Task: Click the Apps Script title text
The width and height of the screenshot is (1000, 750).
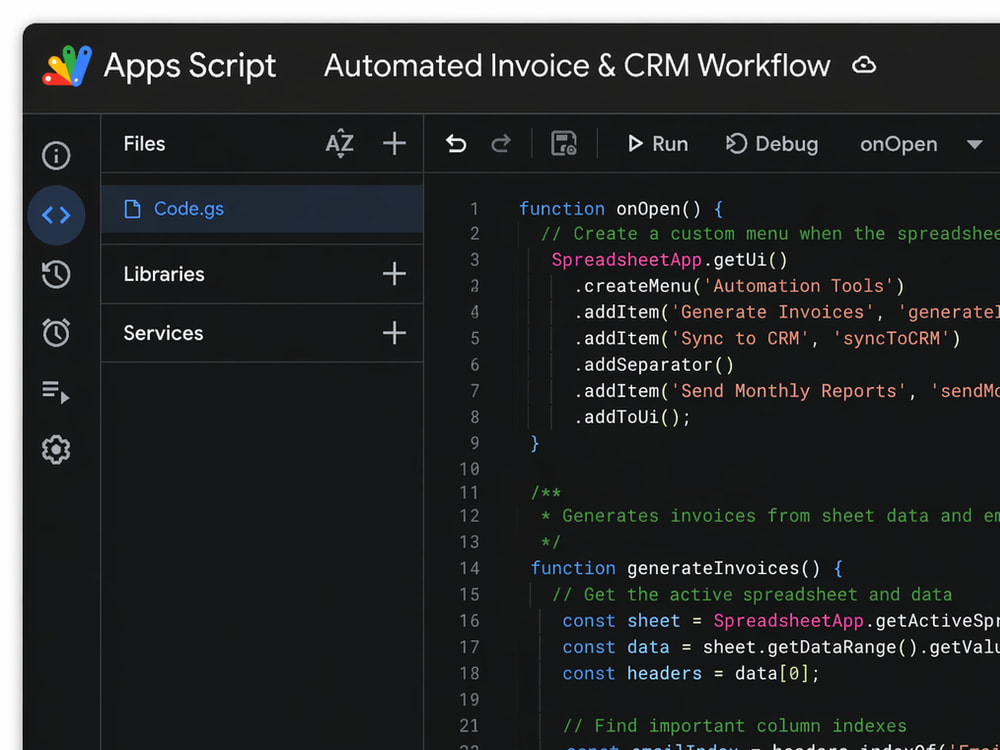Action: (190, 66)
